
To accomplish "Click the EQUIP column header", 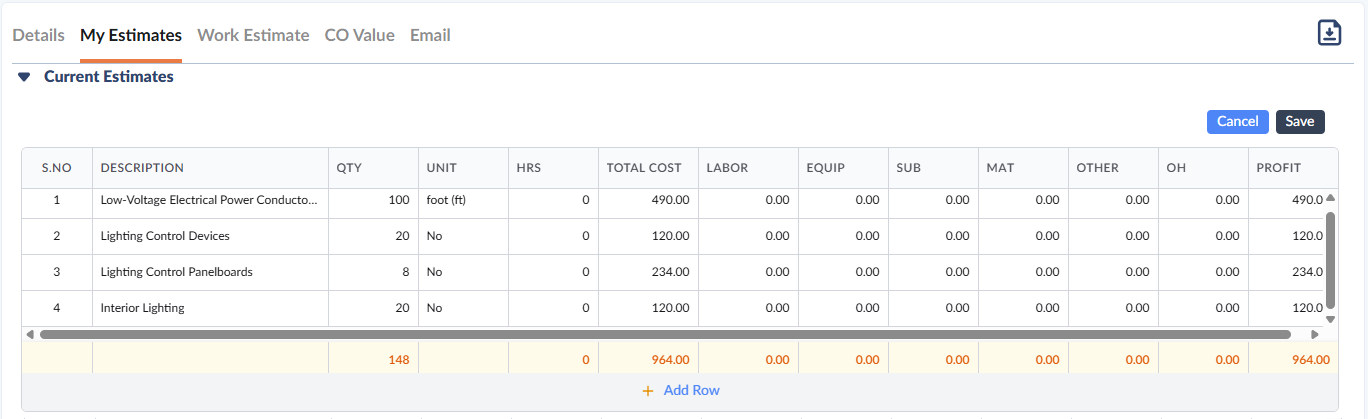I will tap(843, 168).
